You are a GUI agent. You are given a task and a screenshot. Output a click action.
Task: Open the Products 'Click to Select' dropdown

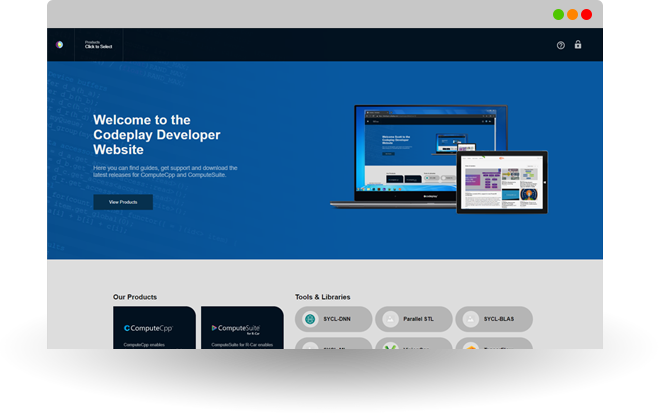(x=98, y=45)
